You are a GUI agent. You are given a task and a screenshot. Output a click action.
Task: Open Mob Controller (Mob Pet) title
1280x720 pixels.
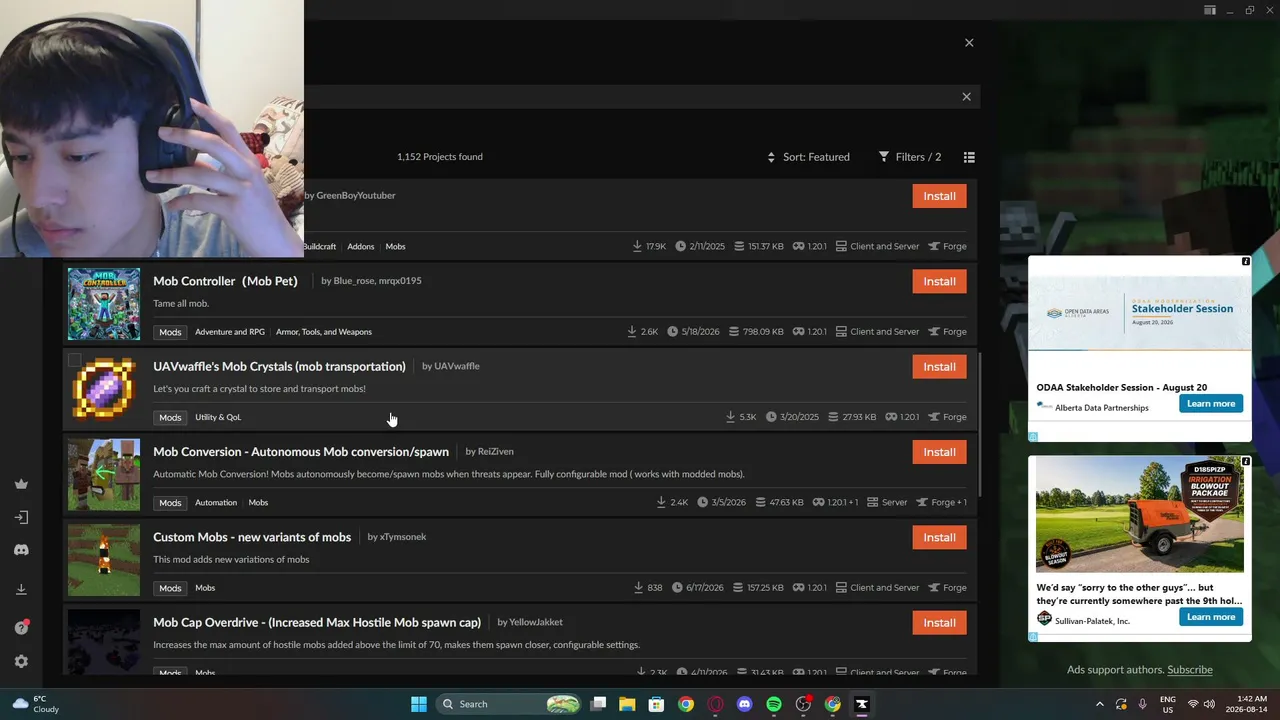pos(225,281)
